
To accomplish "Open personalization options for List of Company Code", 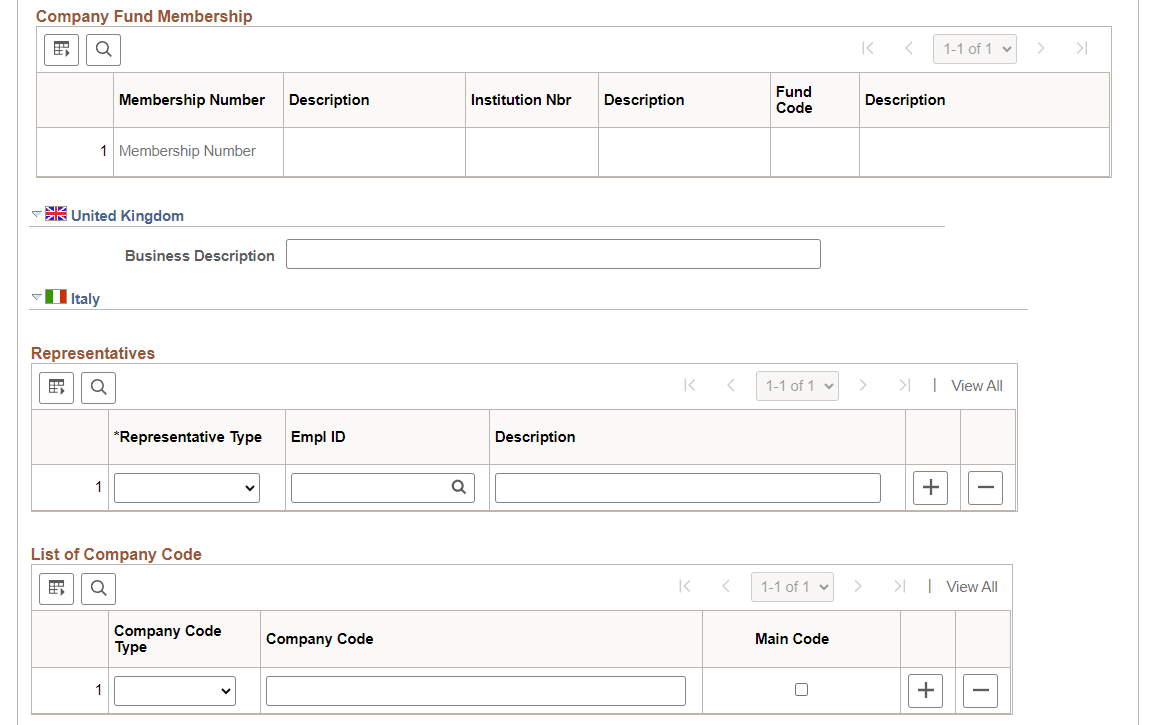I will 56,588.
